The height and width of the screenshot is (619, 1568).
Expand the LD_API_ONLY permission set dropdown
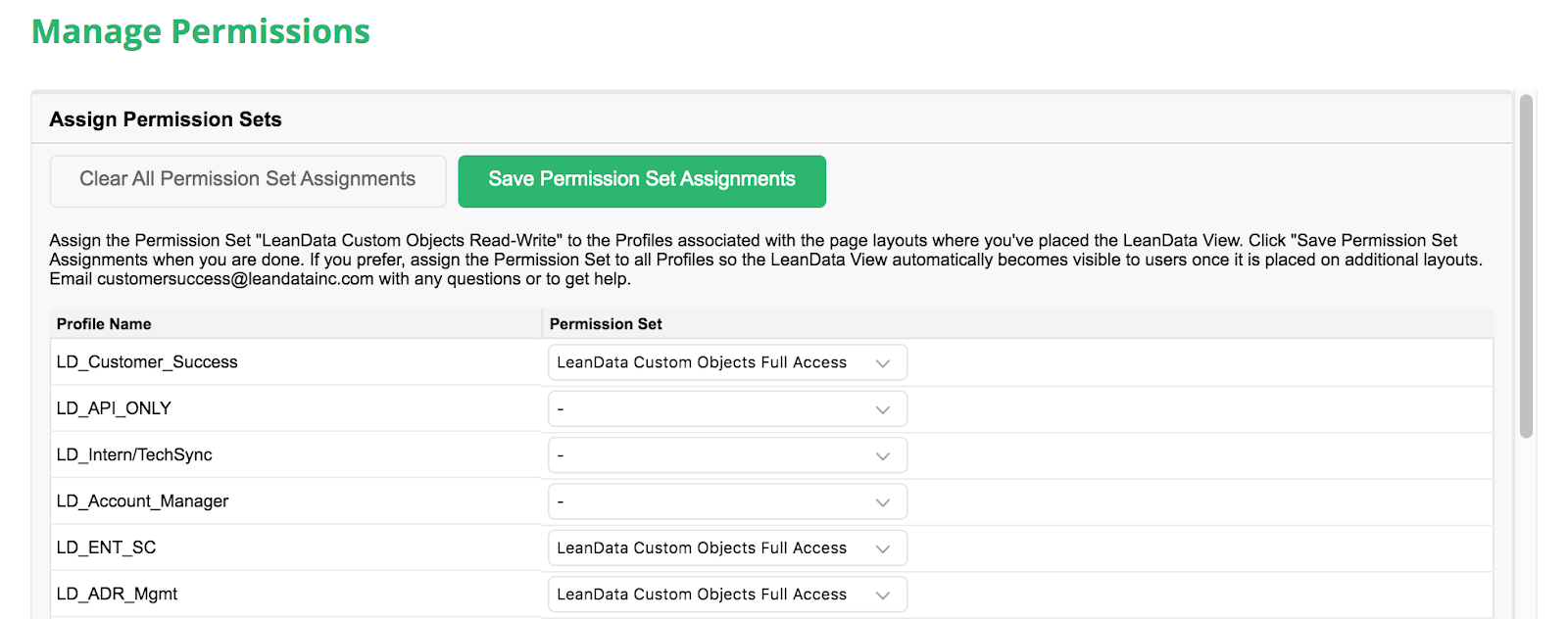click(x=727, y=408)
